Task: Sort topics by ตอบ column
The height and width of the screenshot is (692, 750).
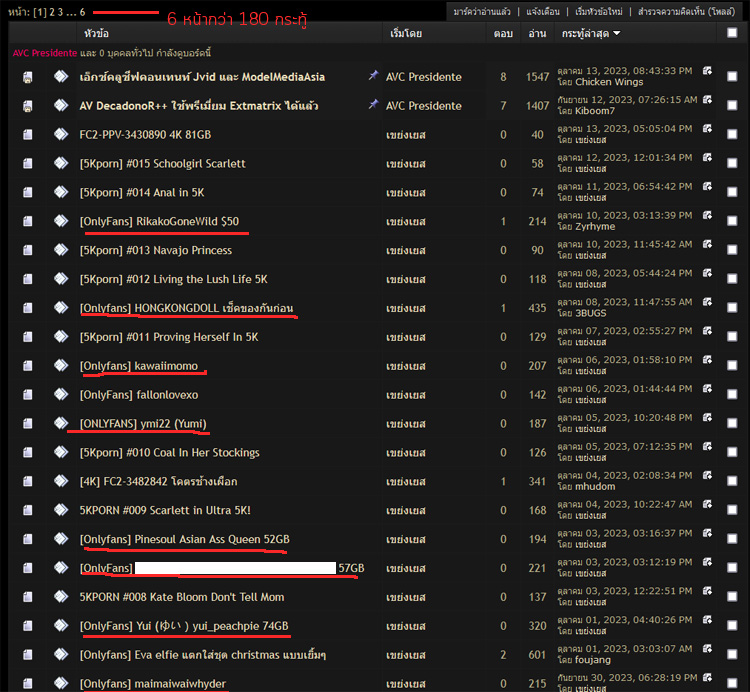Action: [x=503, y=33]
